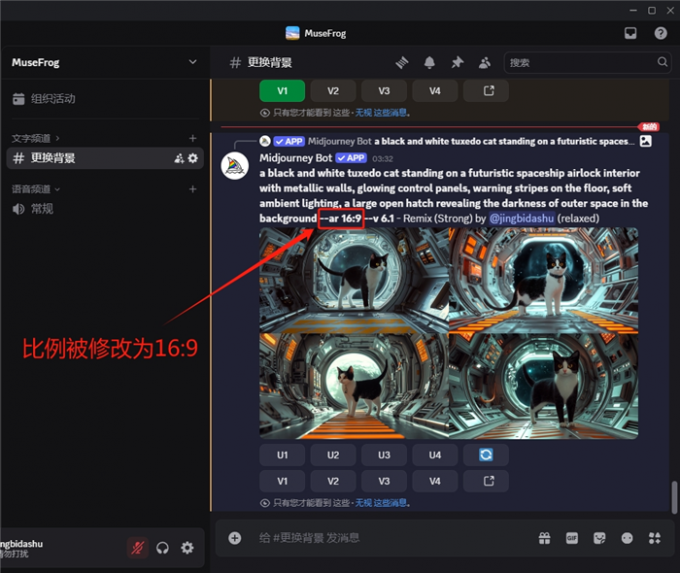Click the @jingbidashu mention
Screen dimensions: 680x573
(522, 218)
